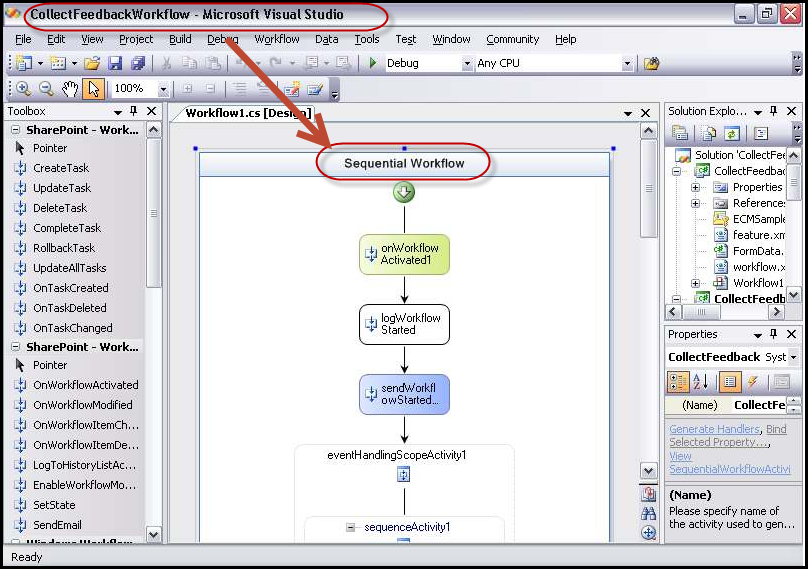Click the Bind Selected Property link
Viewport: 808px width, 569px height.
tap(728, 436)
